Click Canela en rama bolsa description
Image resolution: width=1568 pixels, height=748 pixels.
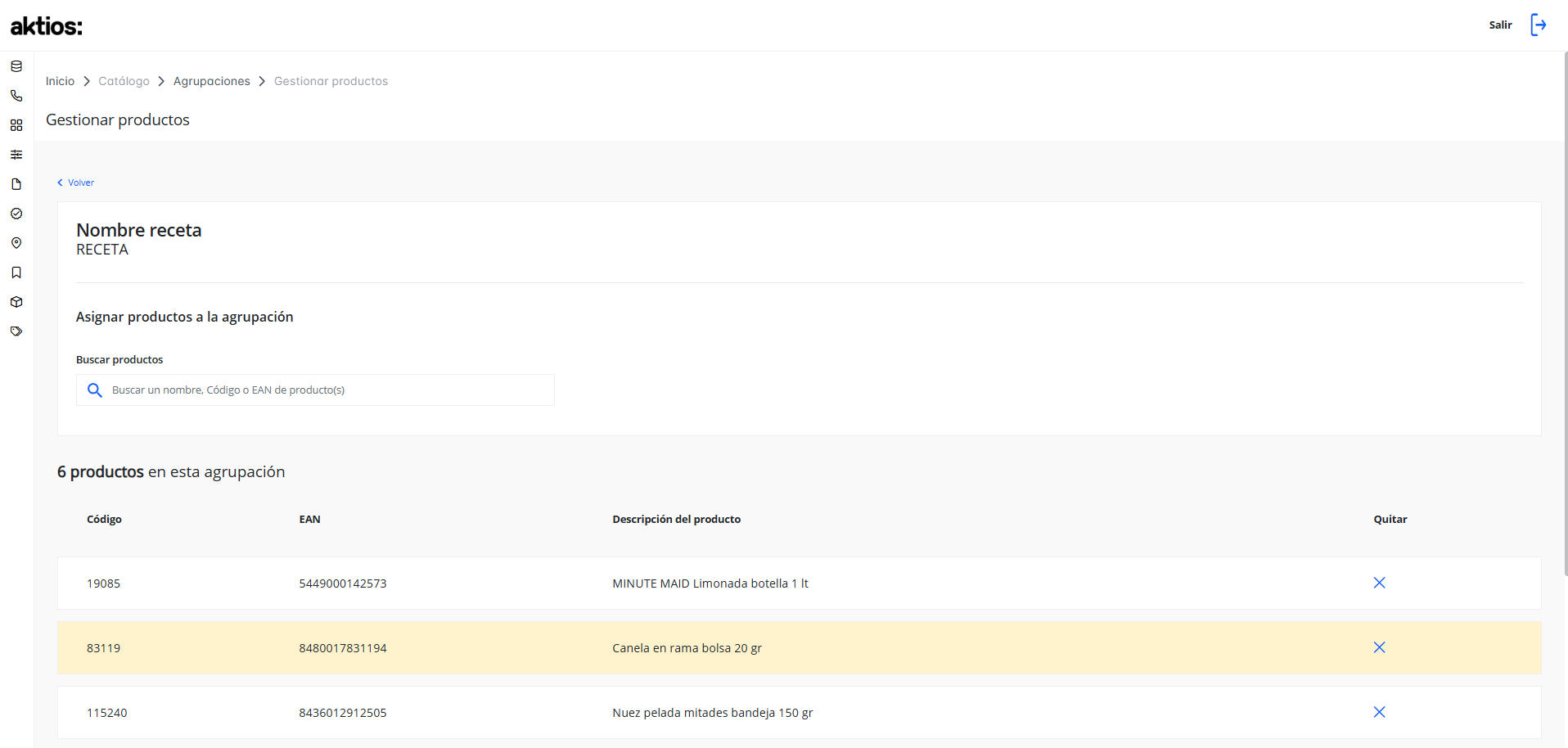[x=687, y=648]
